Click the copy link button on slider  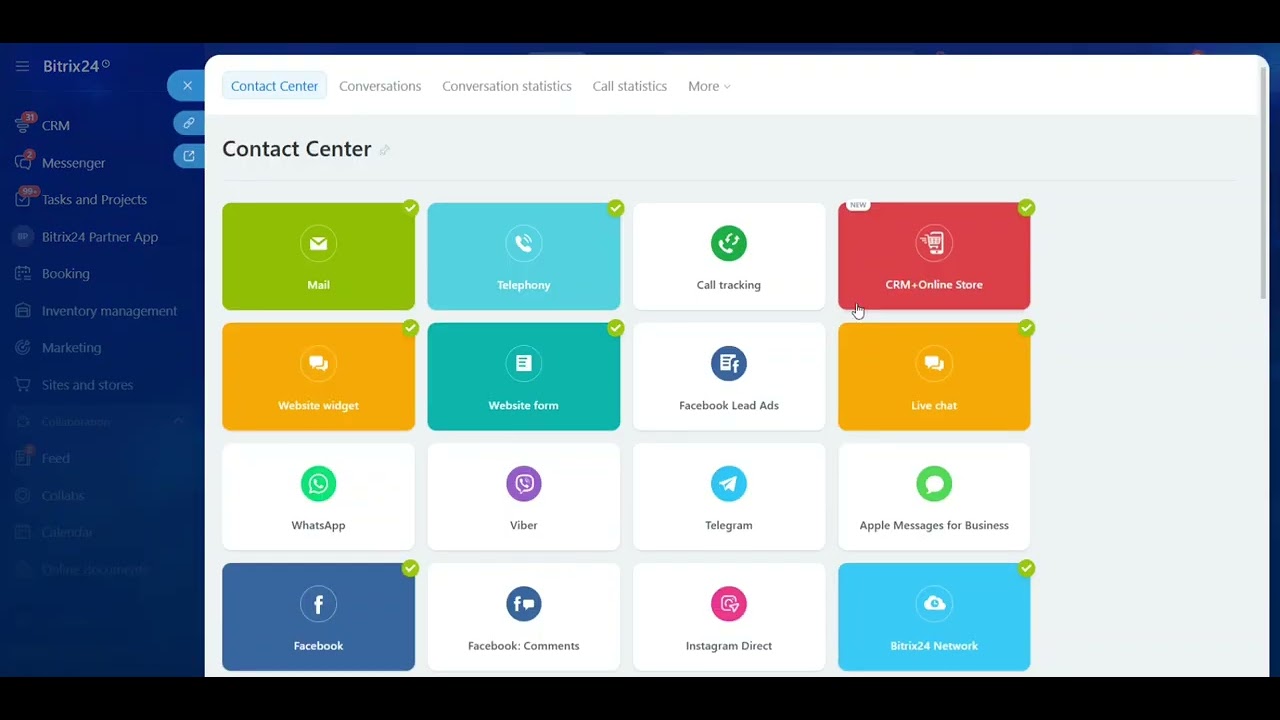tap(188, 122)
